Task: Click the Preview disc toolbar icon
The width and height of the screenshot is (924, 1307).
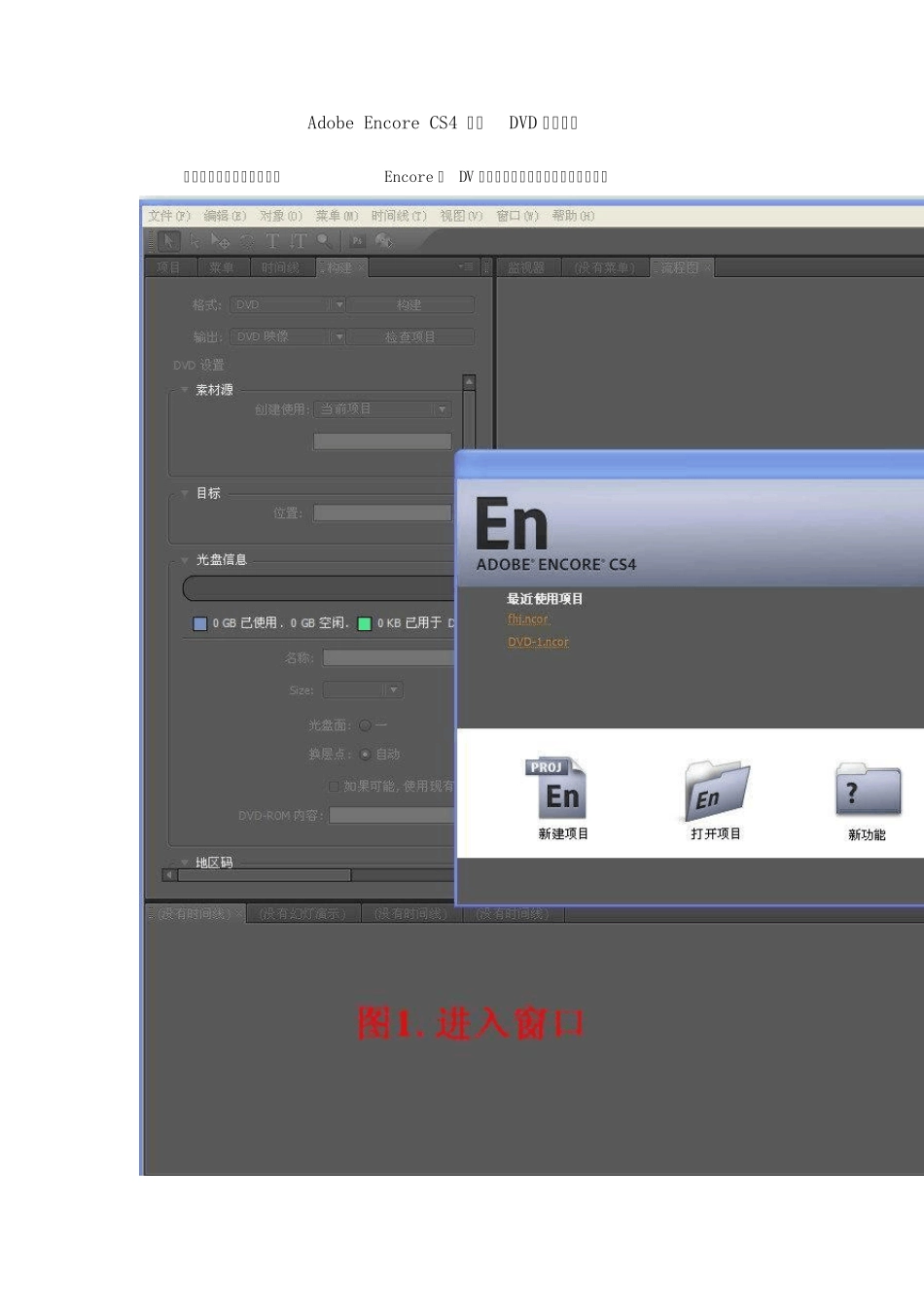Action: pyautogui.click(x=384, y=240)
